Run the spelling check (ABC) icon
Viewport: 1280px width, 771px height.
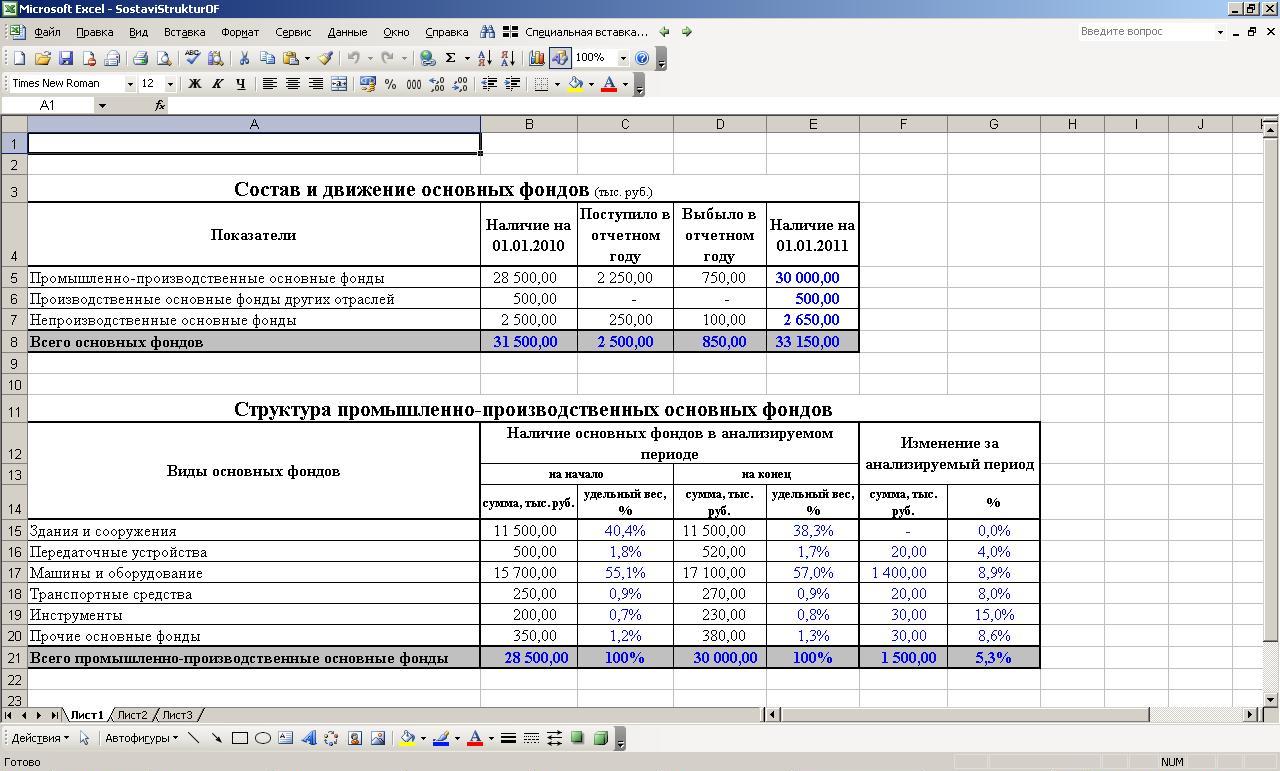(192, 59)
